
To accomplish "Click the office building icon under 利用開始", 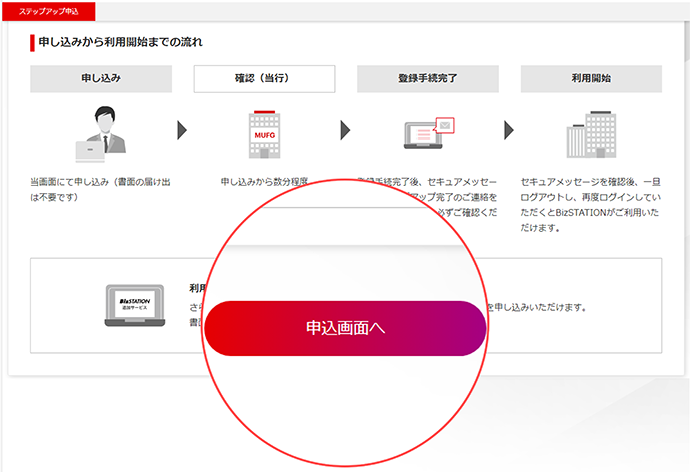I will [x=590, y=135].
